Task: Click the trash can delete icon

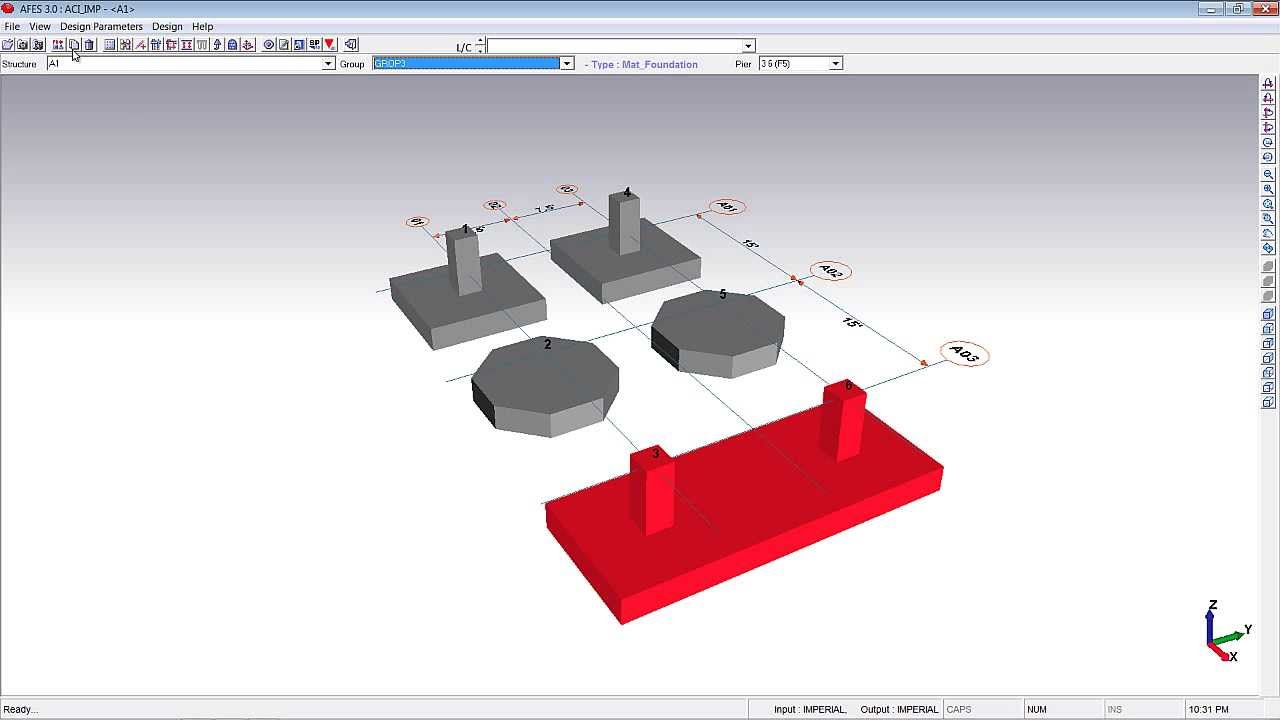Action: coord(89,45)
